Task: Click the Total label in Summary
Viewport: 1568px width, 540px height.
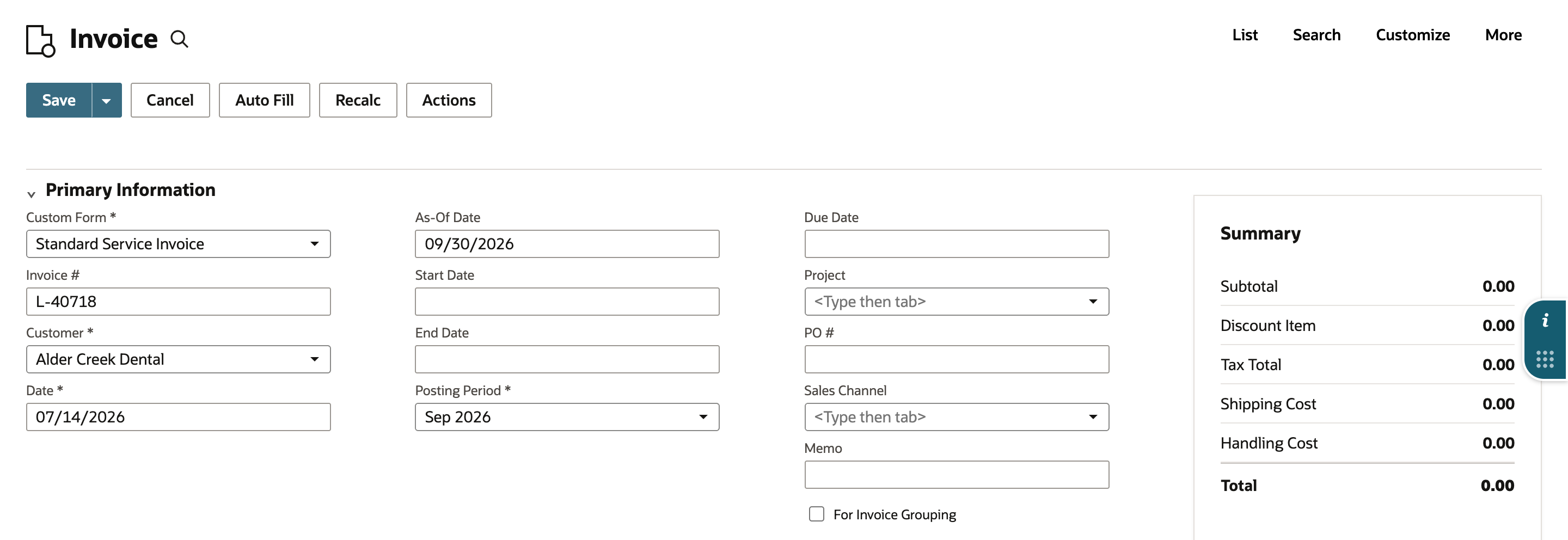Action: (x=1238, y=485)
